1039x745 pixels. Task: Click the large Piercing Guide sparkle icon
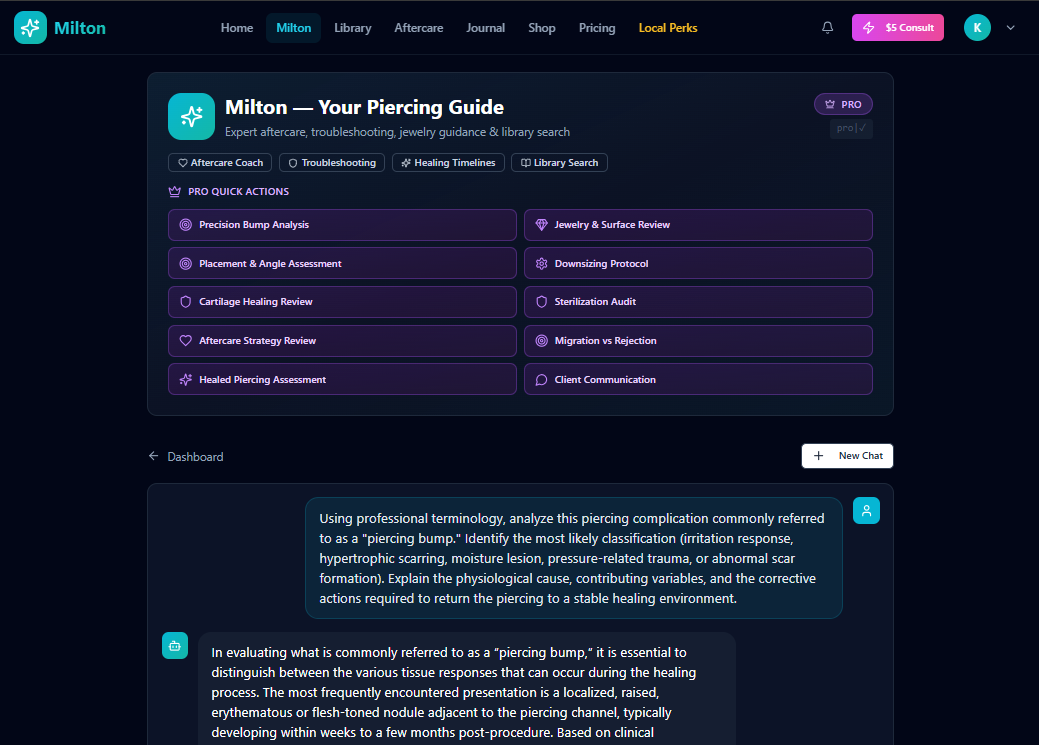tap(191, 117)
